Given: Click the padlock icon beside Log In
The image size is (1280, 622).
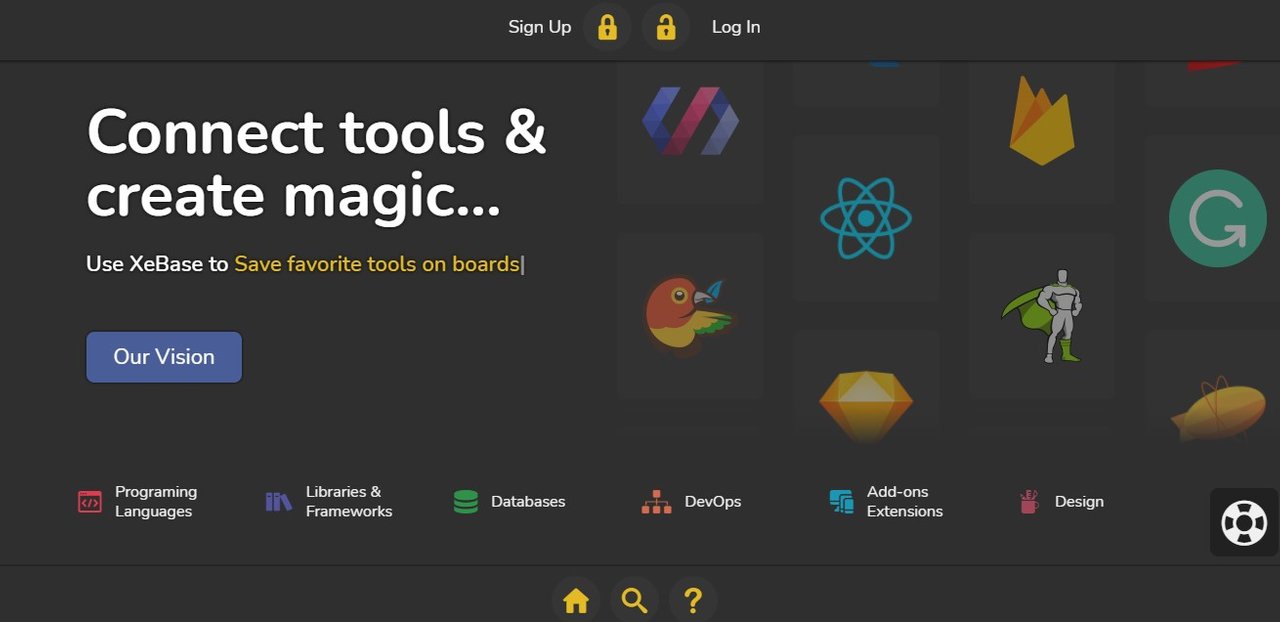Looking at the screenshot, I should (x=666, y=27).
